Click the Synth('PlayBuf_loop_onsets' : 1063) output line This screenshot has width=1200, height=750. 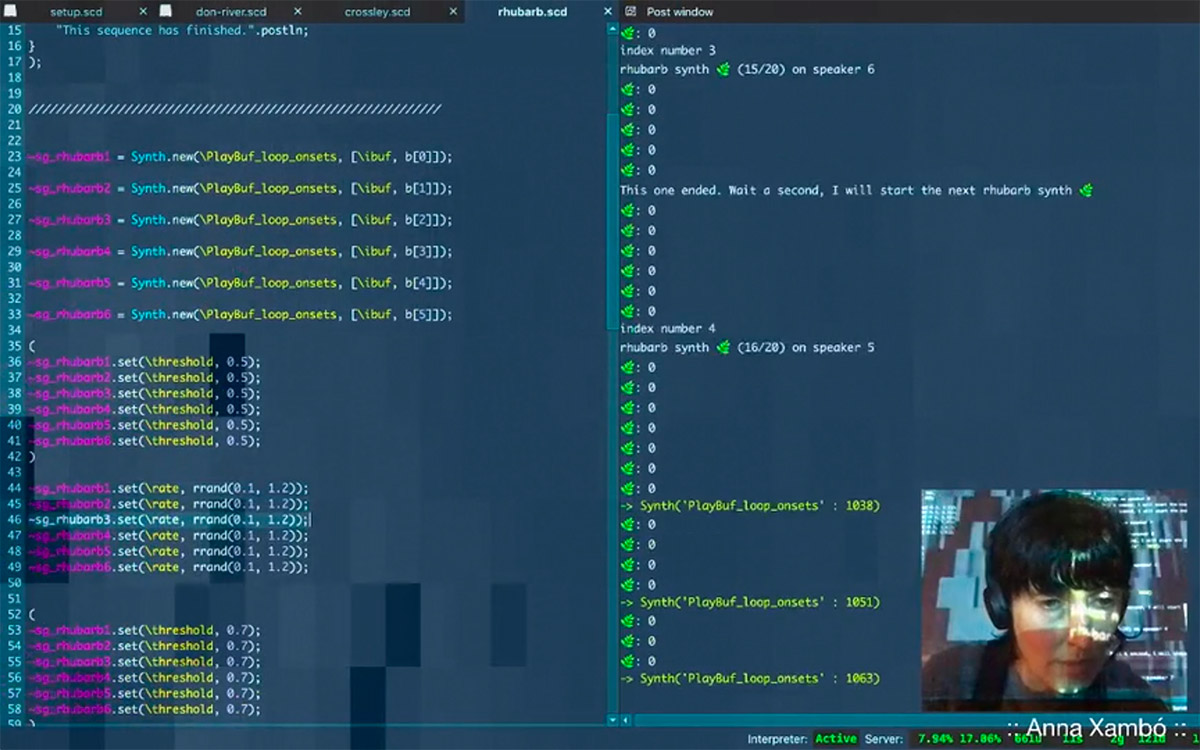(750, 678)
